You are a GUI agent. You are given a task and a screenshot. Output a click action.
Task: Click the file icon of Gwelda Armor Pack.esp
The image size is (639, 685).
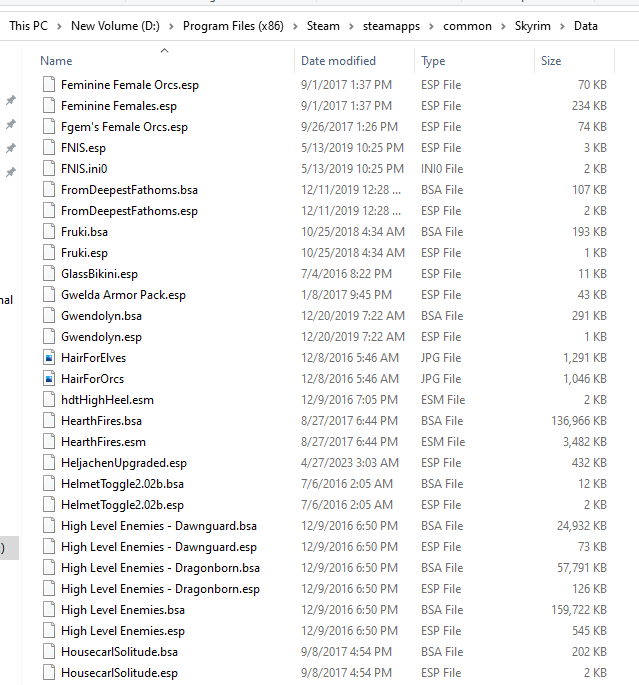click(49, 295)
